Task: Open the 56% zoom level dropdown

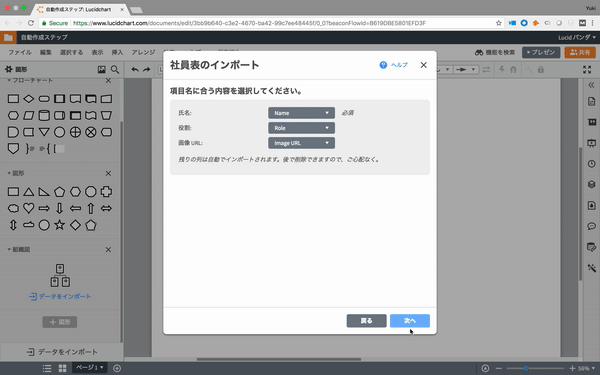Action: pyautogui.click(x=587, y=368)
